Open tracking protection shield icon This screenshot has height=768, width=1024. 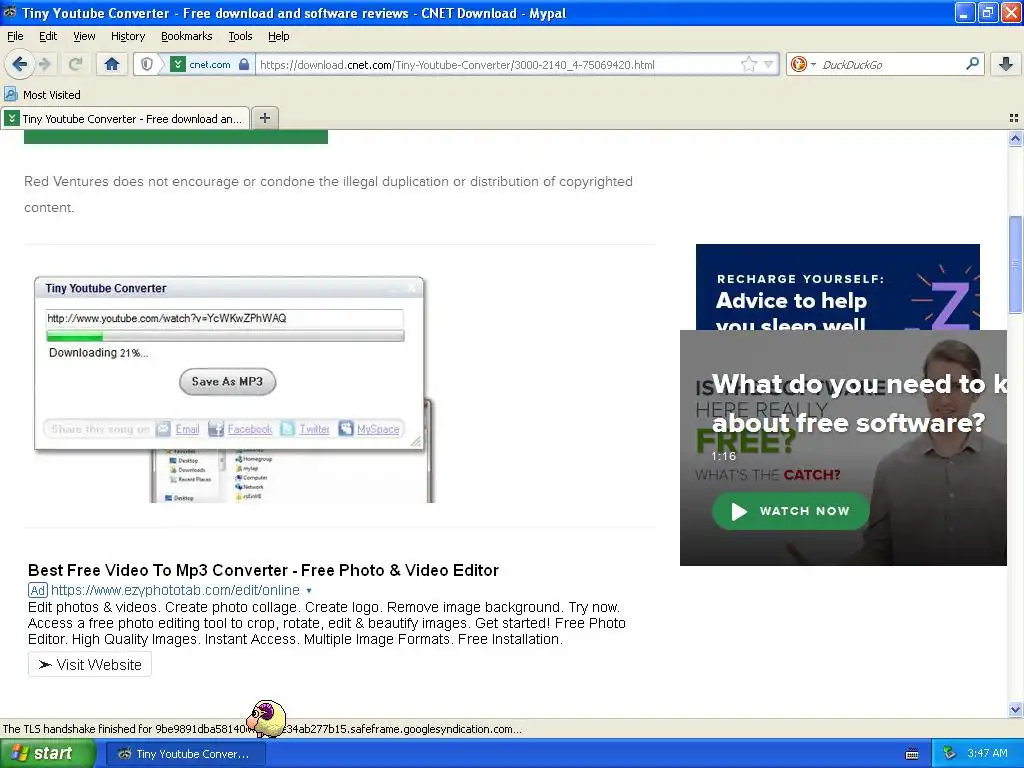[x=147, y=64]
